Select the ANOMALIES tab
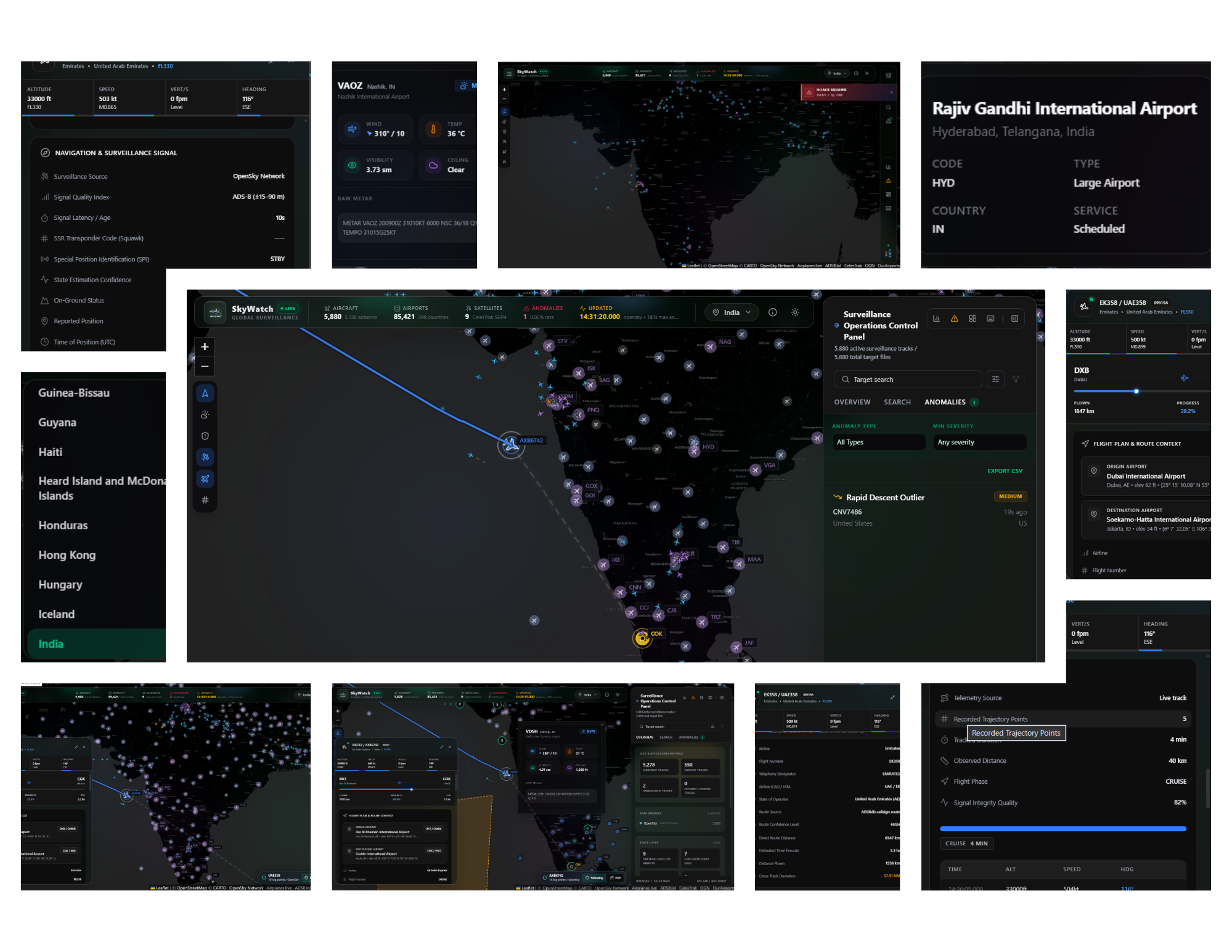 [x=951, y=402]
